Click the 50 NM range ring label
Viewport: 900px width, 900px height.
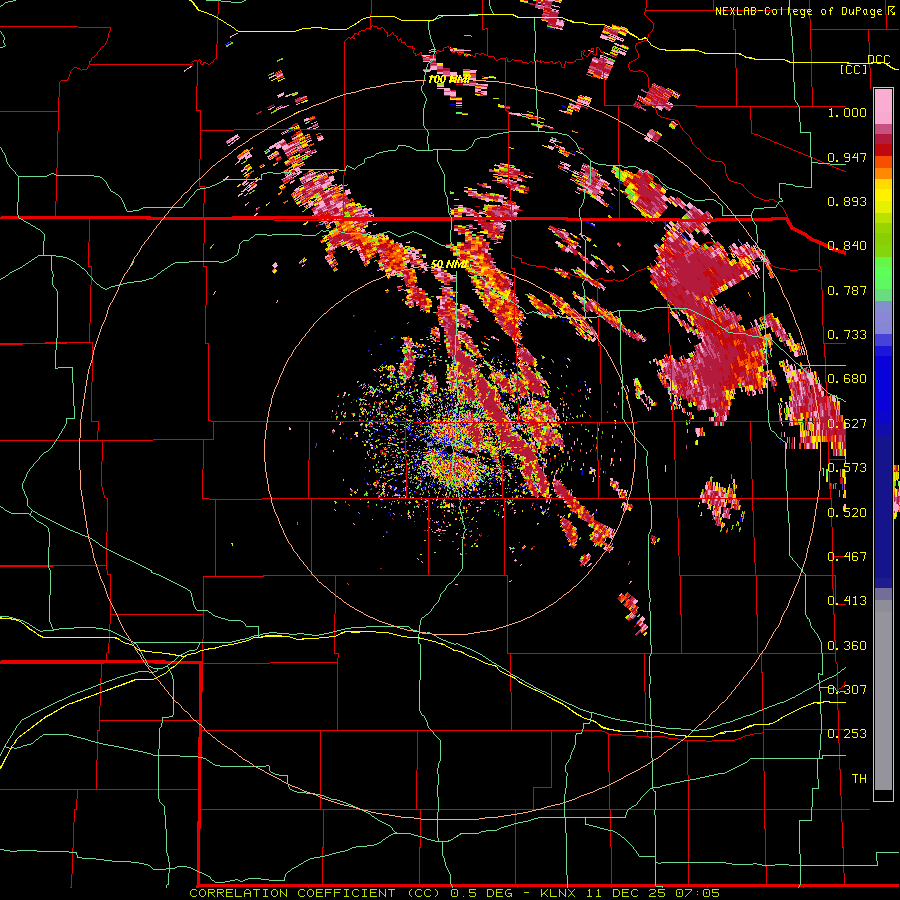(449, 264)
